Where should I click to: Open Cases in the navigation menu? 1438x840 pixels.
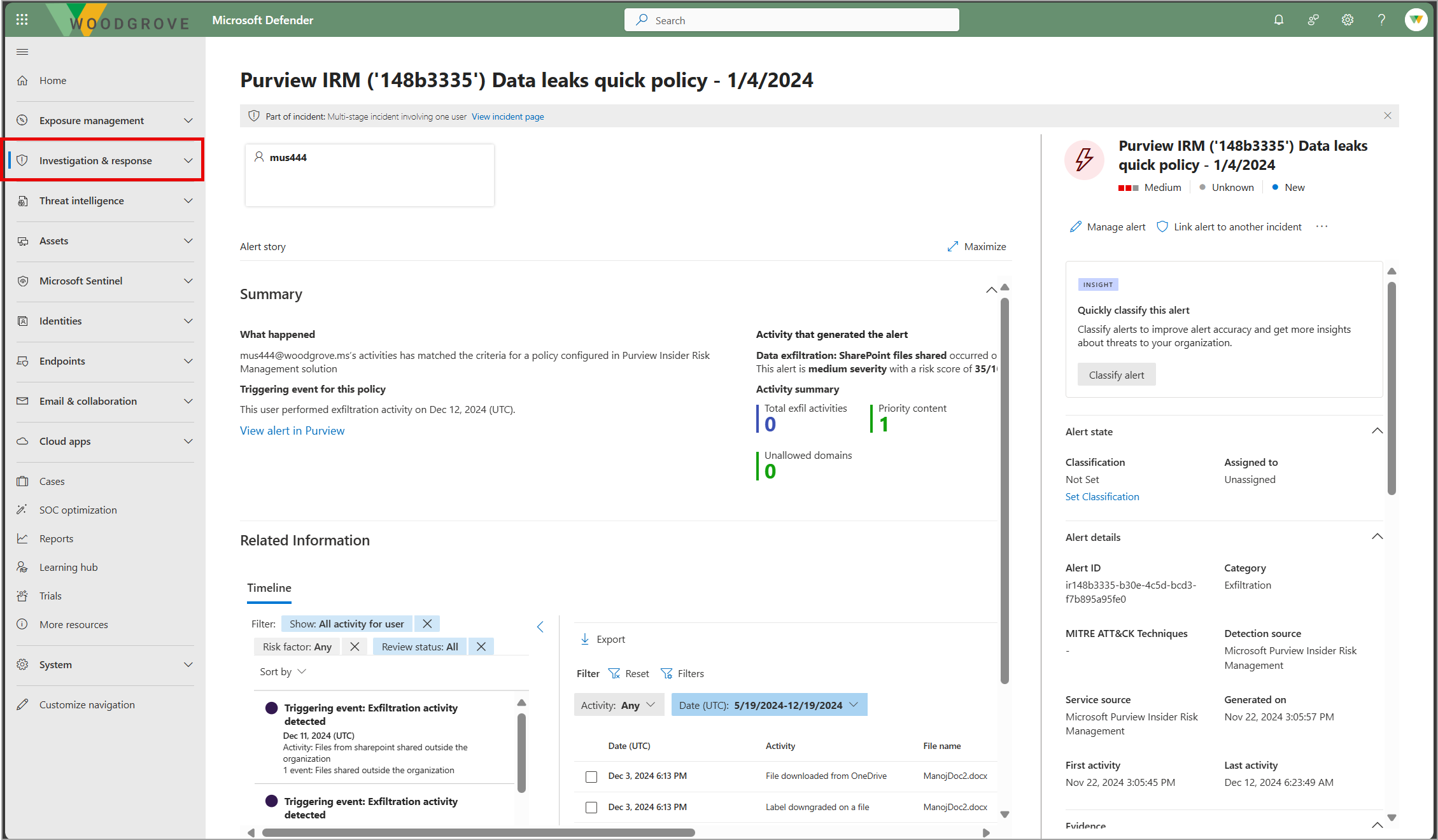point(52,482)
